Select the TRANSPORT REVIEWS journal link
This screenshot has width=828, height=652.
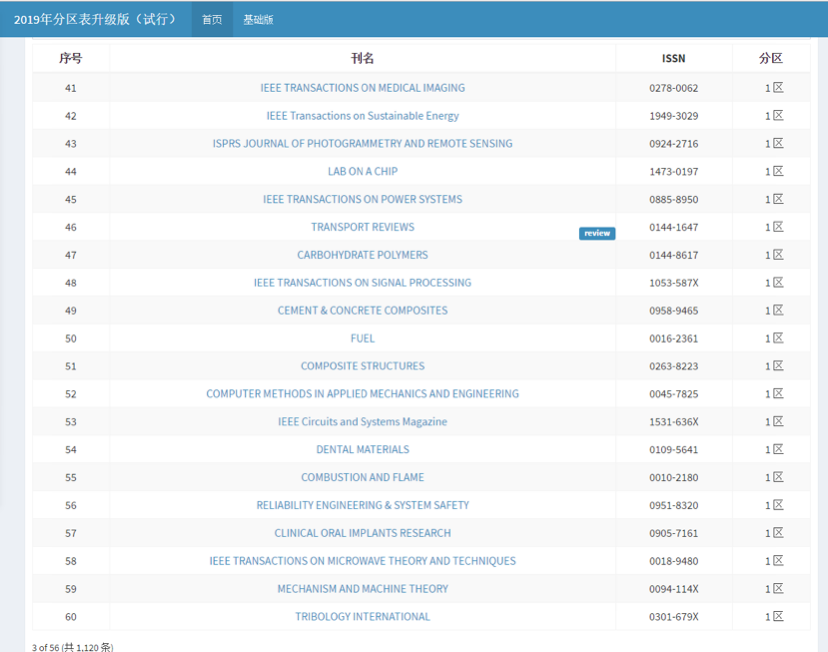pyautogui.click(x=362, y=227)
